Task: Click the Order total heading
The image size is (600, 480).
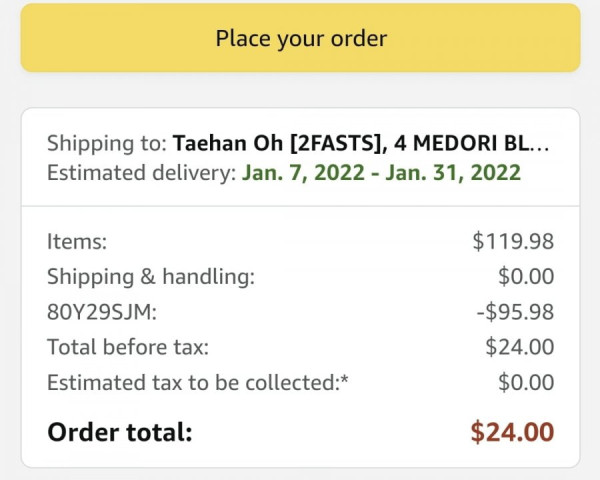Action: 119,432
